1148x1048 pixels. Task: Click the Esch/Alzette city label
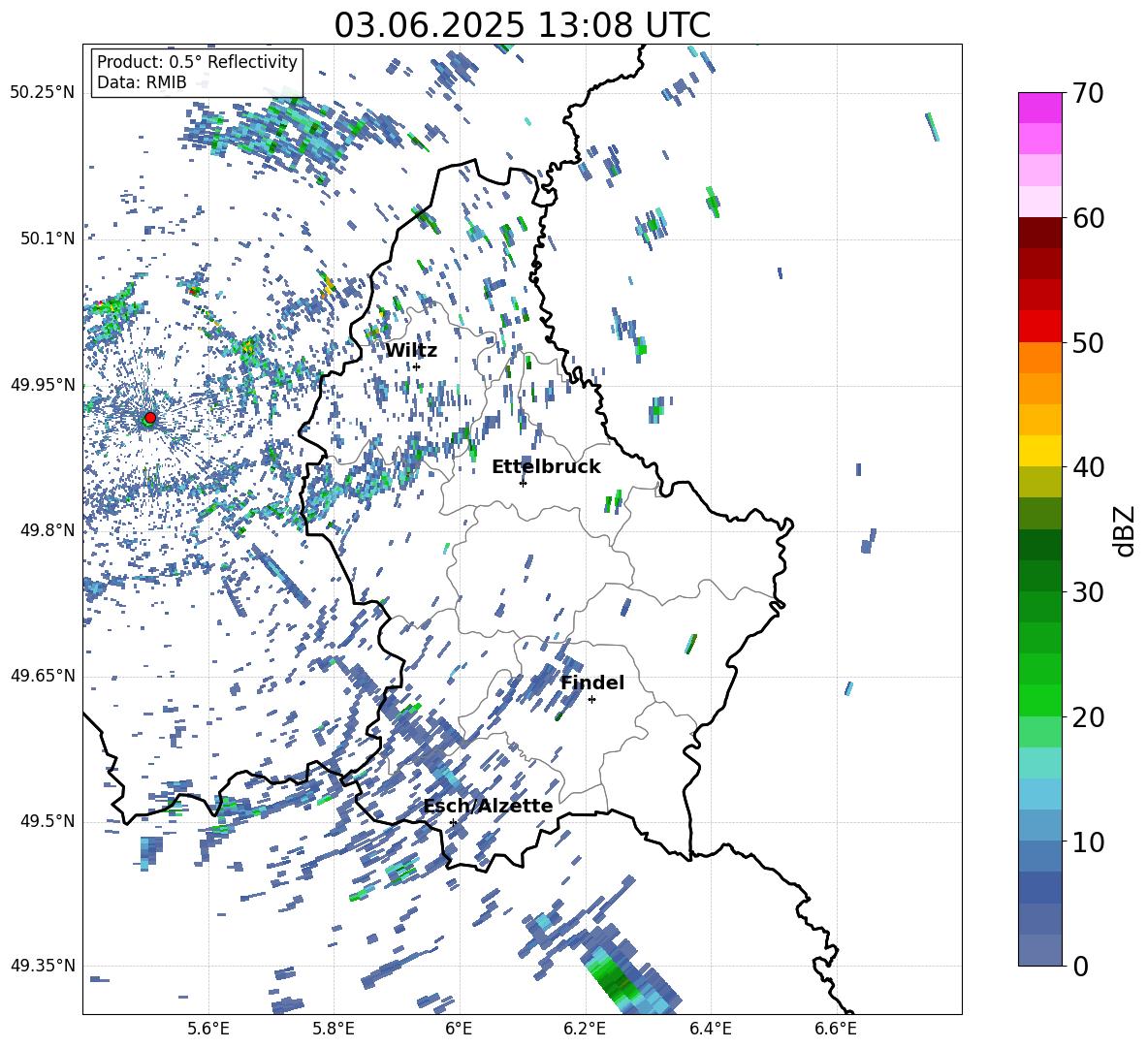point(488,806)
